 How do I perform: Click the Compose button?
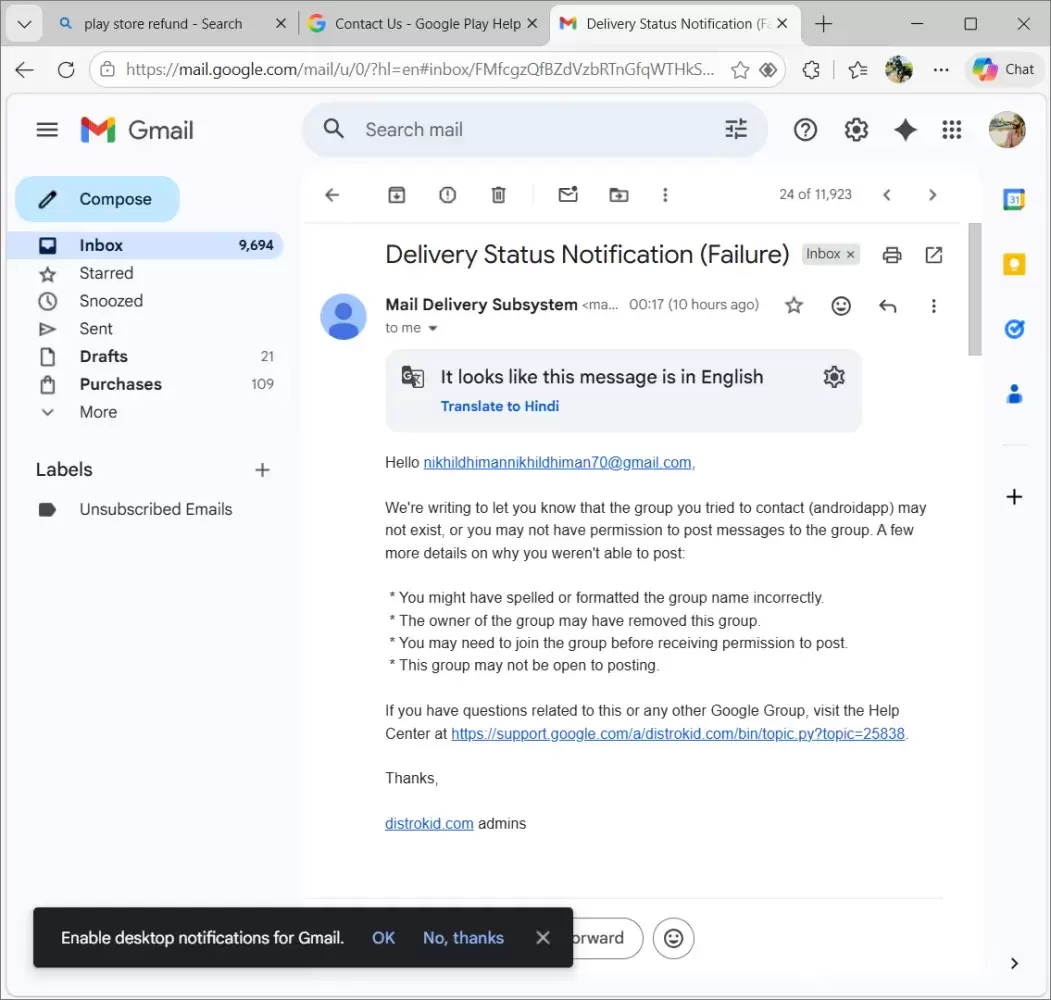click(x=97, y=199)
